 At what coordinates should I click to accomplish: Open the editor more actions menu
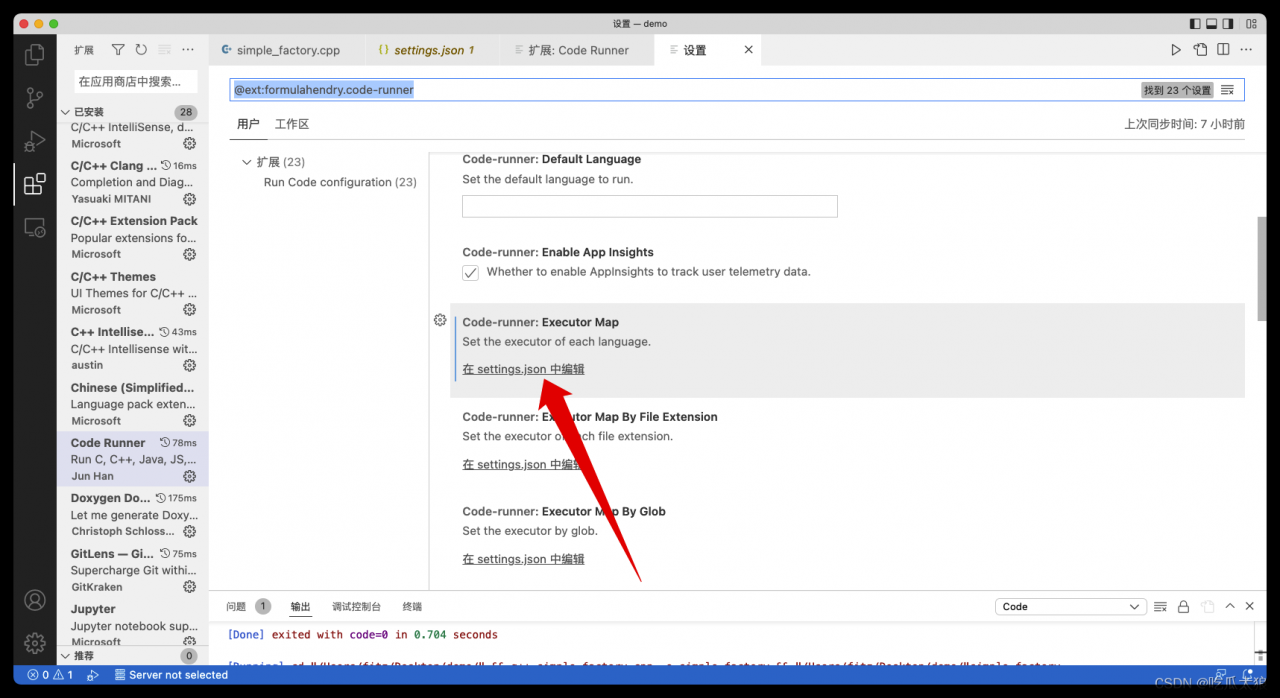click(1248, 50)
